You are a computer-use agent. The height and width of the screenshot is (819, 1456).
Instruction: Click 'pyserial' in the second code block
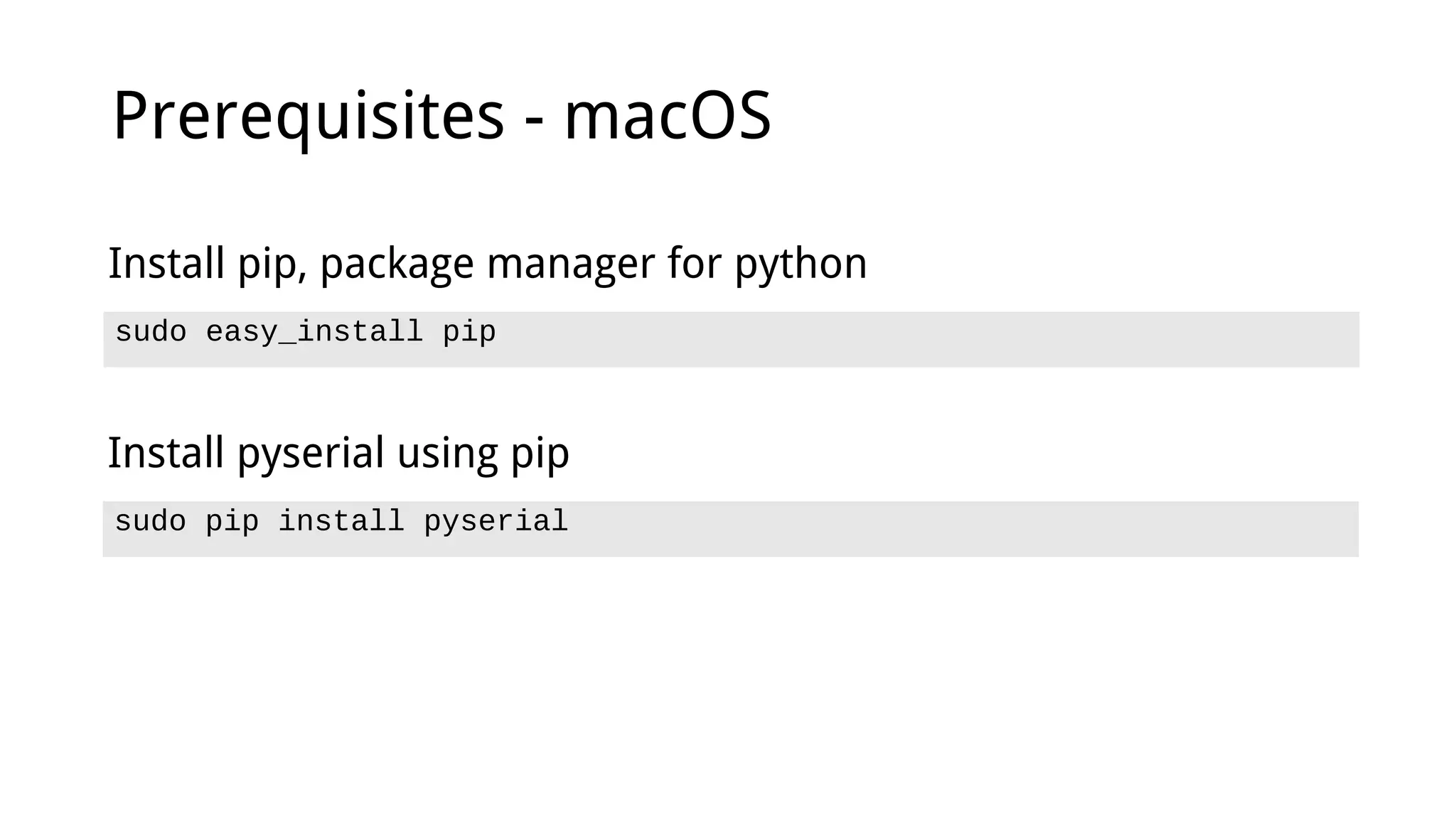(496, 522)
